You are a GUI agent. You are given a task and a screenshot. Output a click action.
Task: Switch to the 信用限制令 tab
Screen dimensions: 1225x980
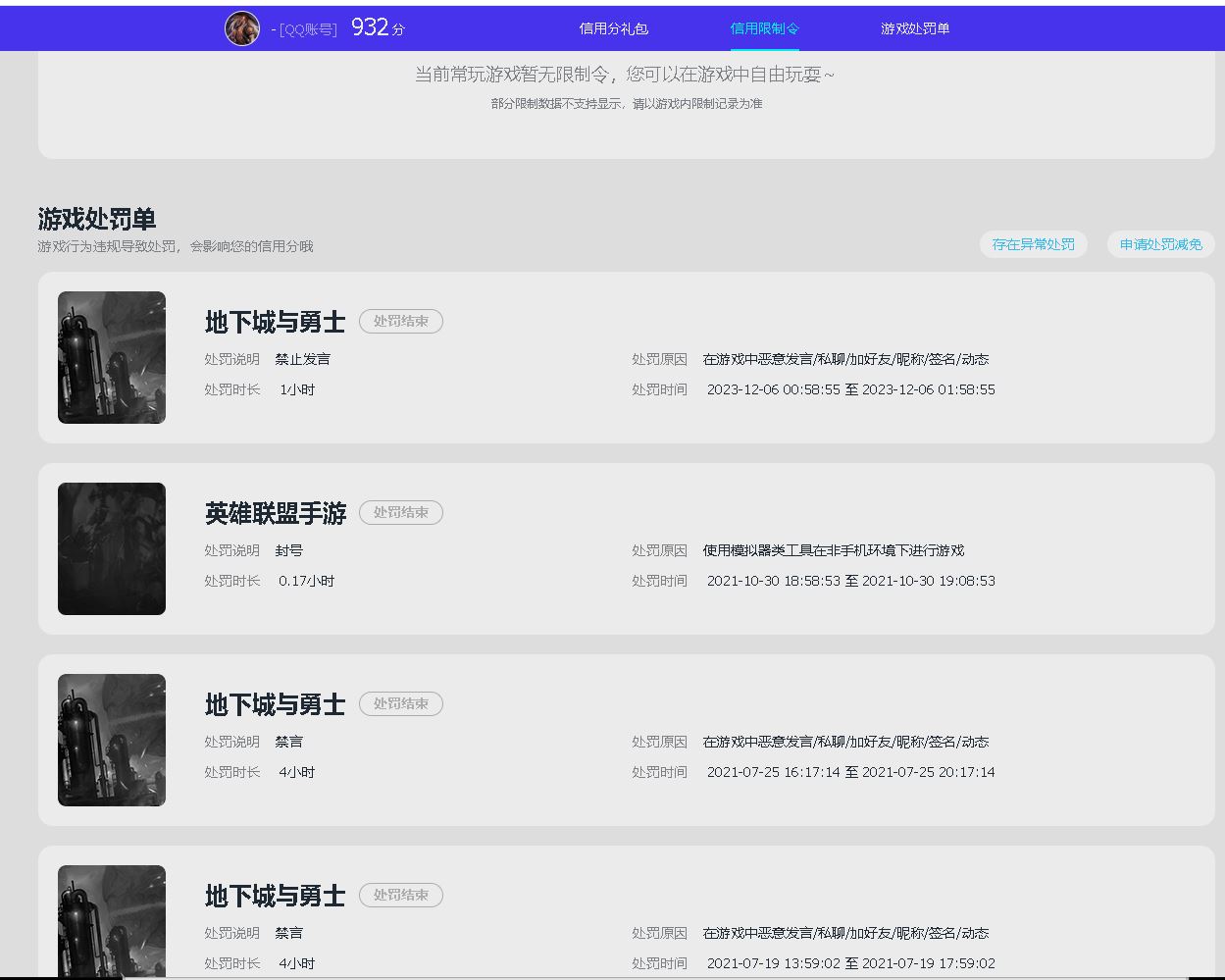click(764, 28)
